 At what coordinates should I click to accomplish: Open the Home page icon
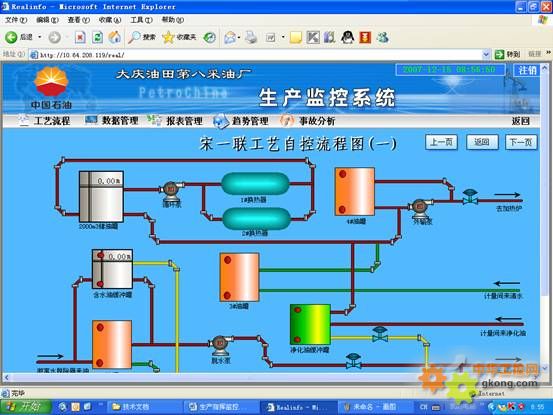click(115, 37)
